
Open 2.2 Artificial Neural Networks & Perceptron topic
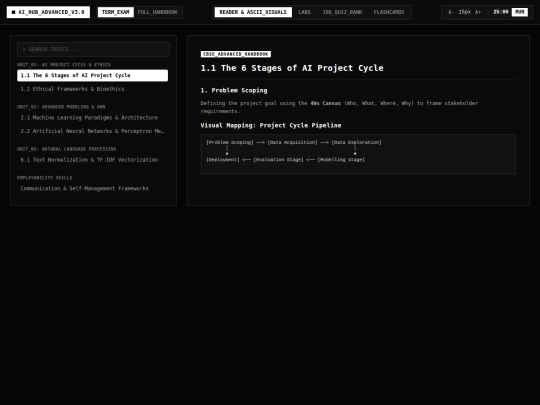coord(93,131)
